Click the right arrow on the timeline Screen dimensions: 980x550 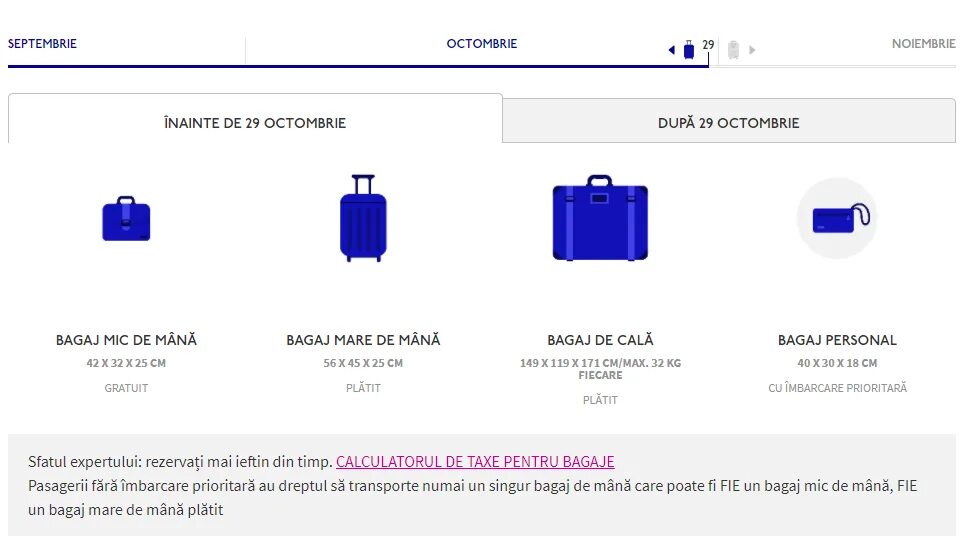point(752,50)
